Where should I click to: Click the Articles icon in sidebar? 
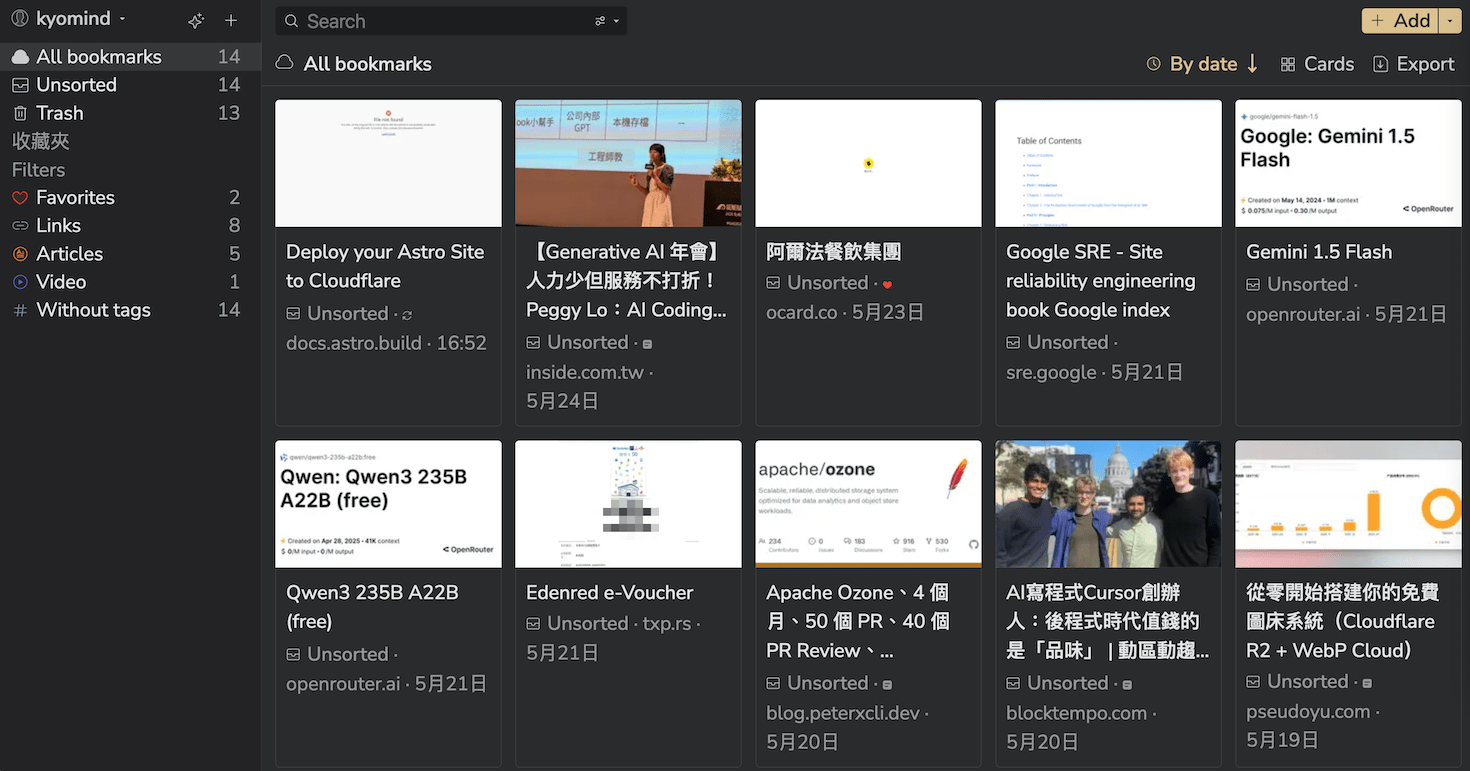(x=20, y=254)
